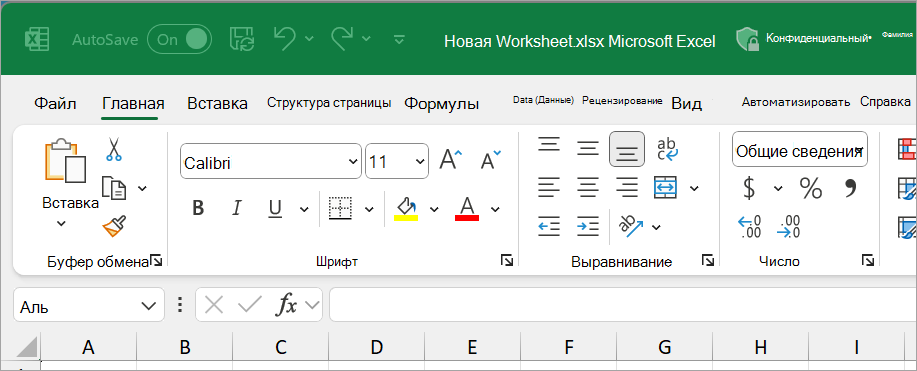Redo the last action
Viewport: 917px width, 371px height.
click(x=342, y=38)
